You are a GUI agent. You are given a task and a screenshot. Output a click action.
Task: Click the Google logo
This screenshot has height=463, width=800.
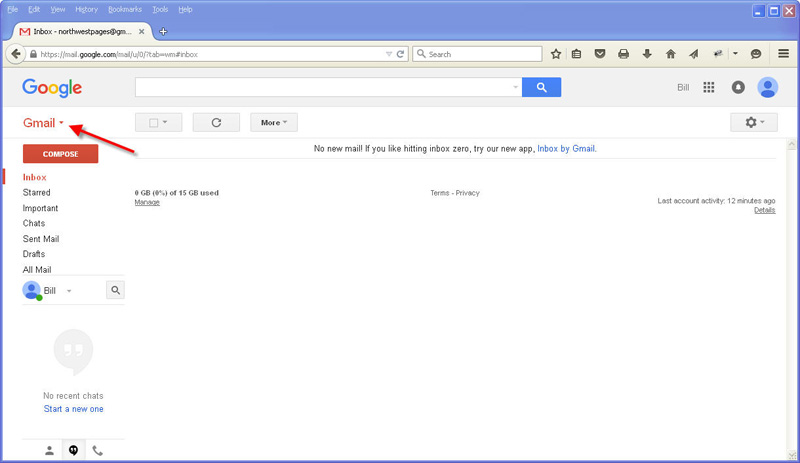[52, 88]
